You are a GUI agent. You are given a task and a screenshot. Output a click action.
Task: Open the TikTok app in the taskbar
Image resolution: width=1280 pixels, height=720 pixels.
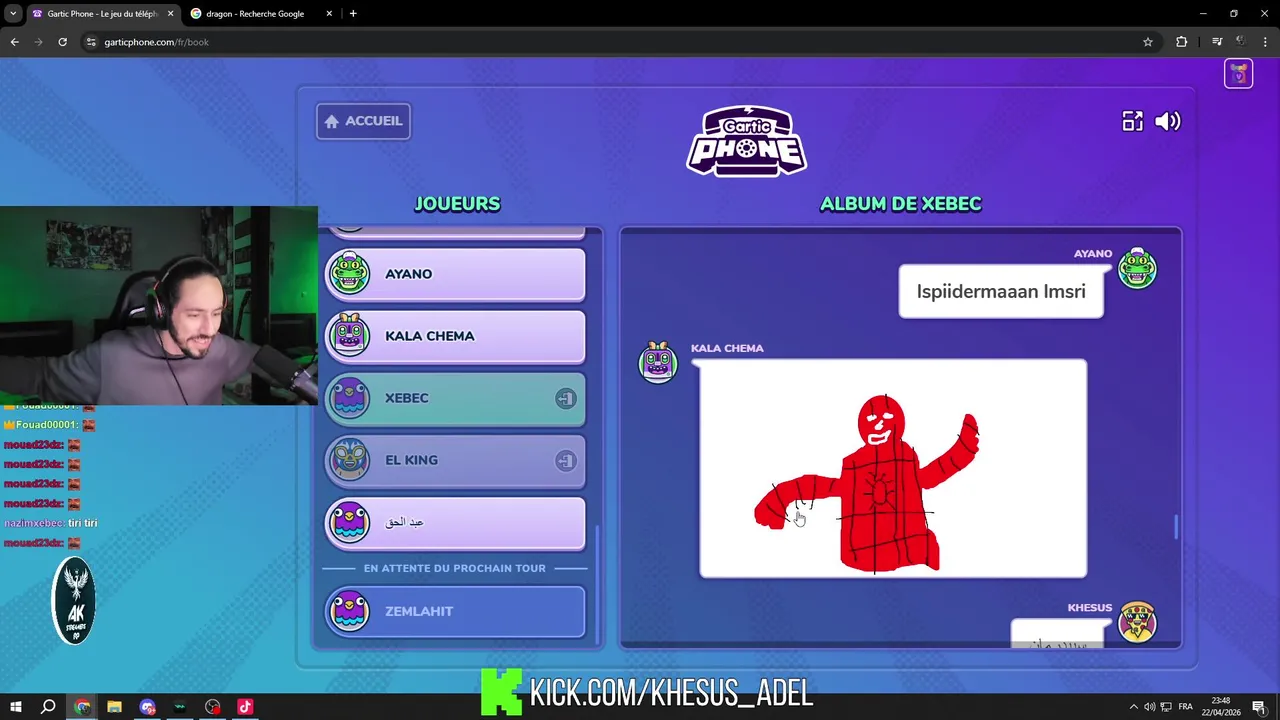pyautogui.click(x=245, y=707)
